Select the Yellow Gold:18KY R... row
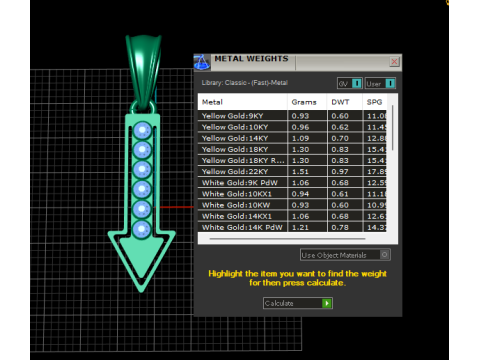Viewport: 480px width, 360px height. coord(292,160)
